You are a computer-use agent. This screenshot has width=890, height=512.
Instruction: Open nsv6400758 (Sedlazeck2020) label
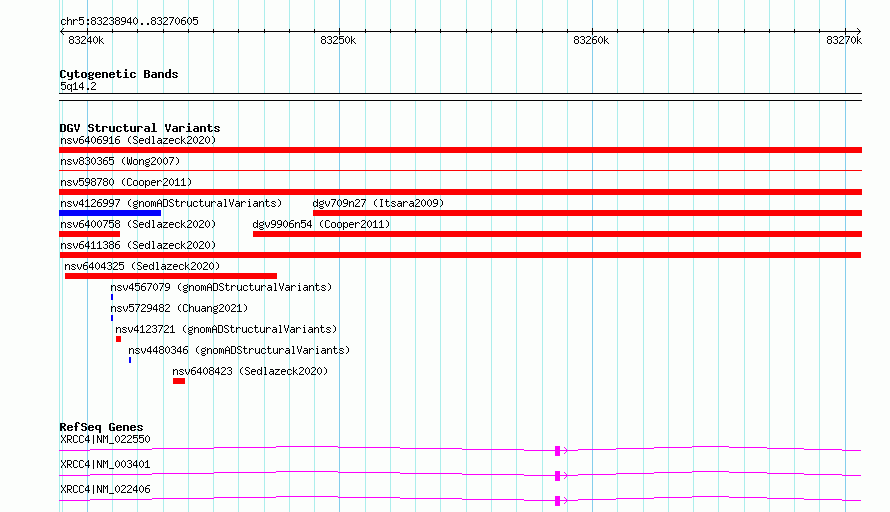pyautogui.click(x=138, y=224)
